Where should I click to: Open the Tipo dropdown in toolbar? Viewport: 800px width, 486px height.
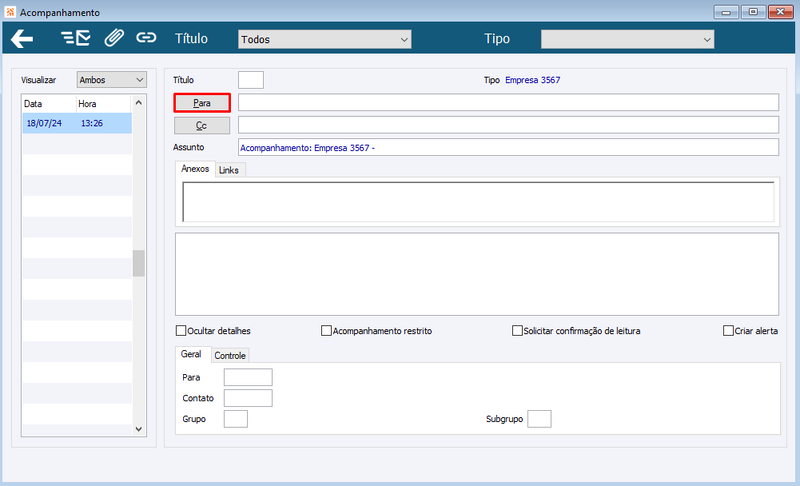coord(627,39)
